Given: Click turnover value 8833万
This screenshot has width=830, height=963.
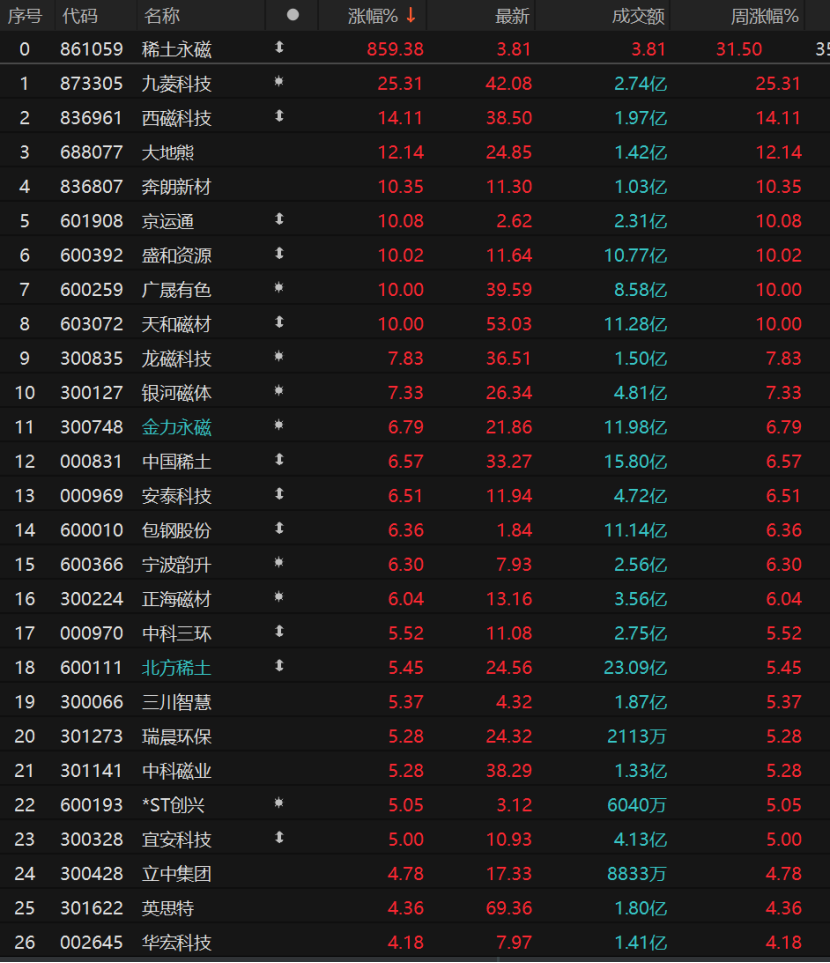Looking at the screenshot, I should click(x=636, y=875).
